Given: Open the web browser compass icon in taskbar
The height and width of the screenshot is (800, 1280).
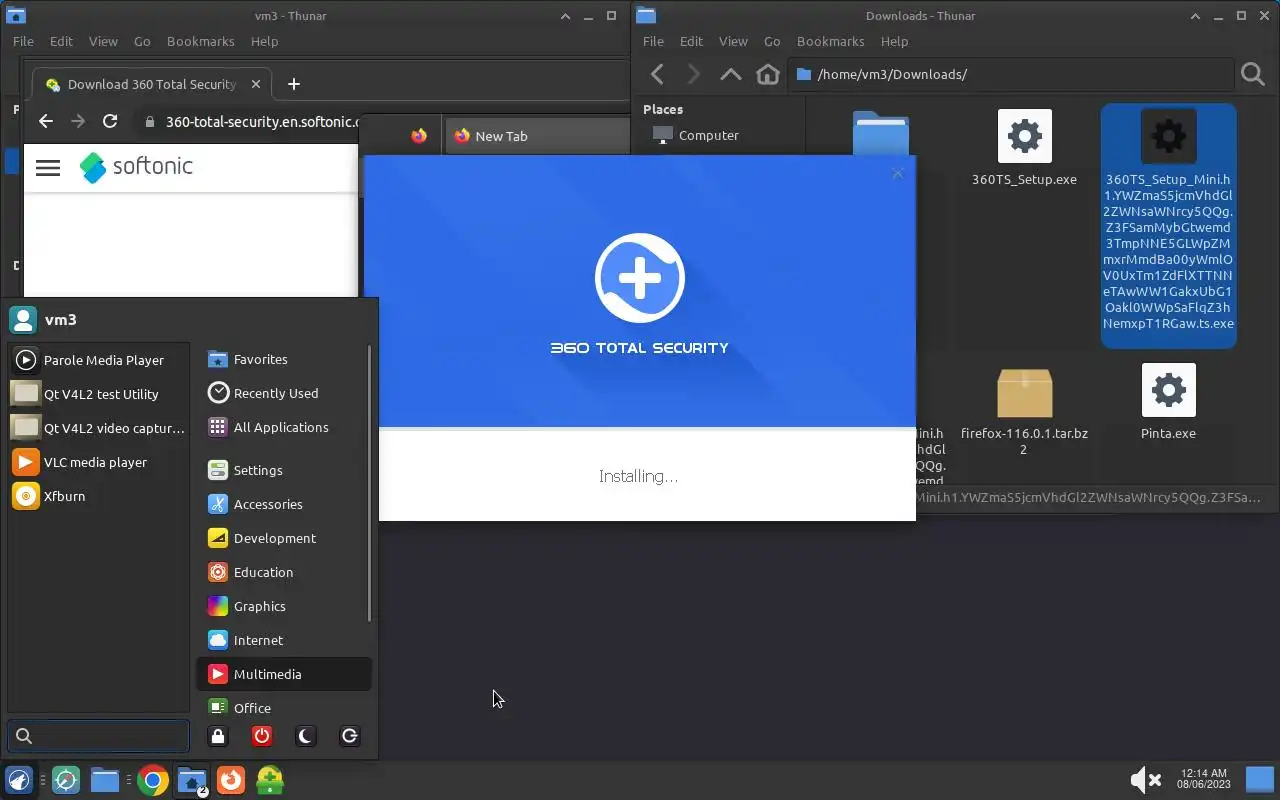Looking at the screenshot, I should coord(66,780).
